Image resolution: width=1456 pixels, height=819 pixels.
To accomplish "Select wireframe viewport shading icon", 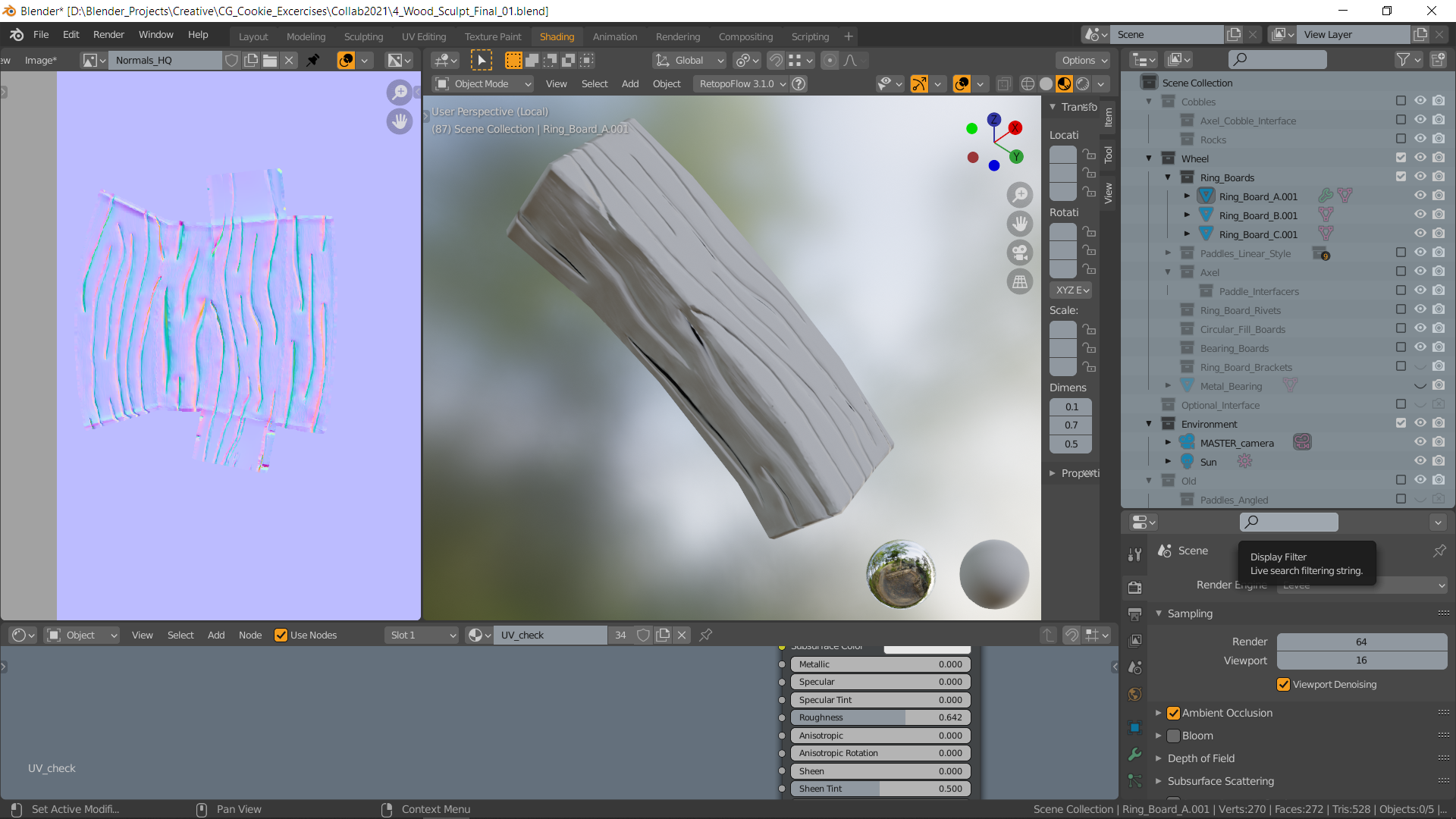I will [x=1028, y=84].
